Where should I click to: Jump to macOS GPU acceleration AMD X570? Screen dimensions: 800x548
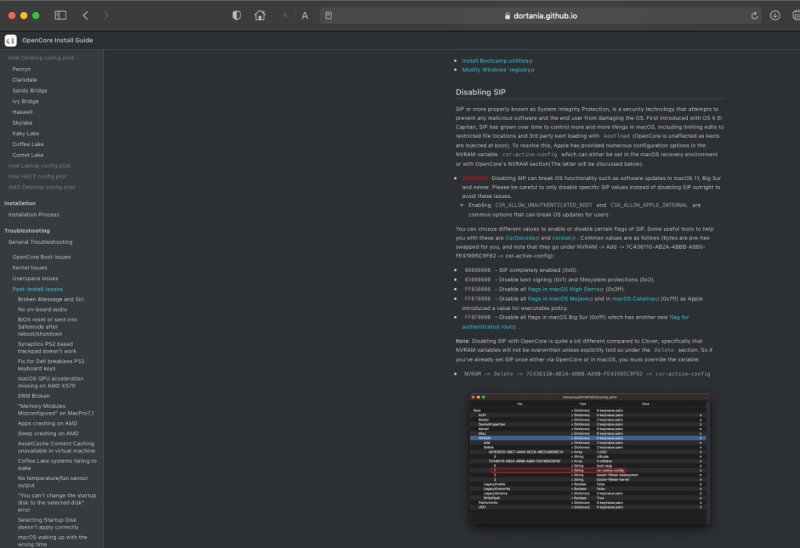[x=51, y=382]
